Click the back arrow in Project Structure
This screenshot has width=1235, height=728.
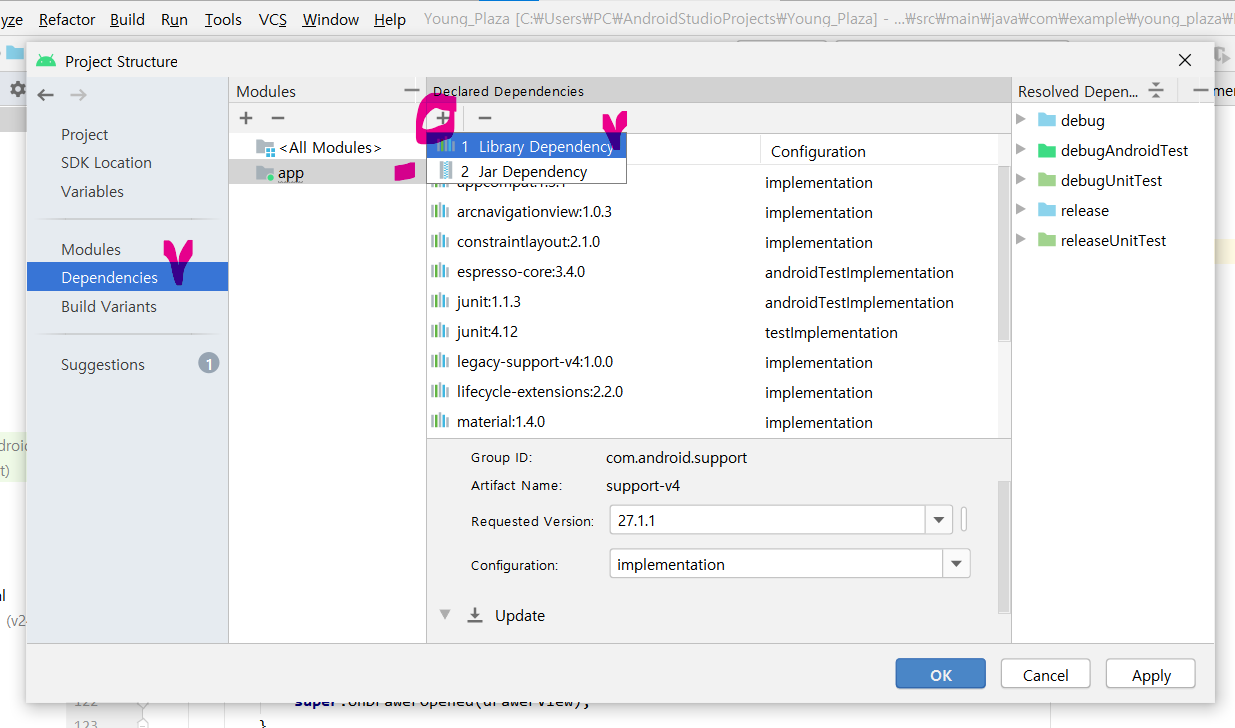(46, 95)
